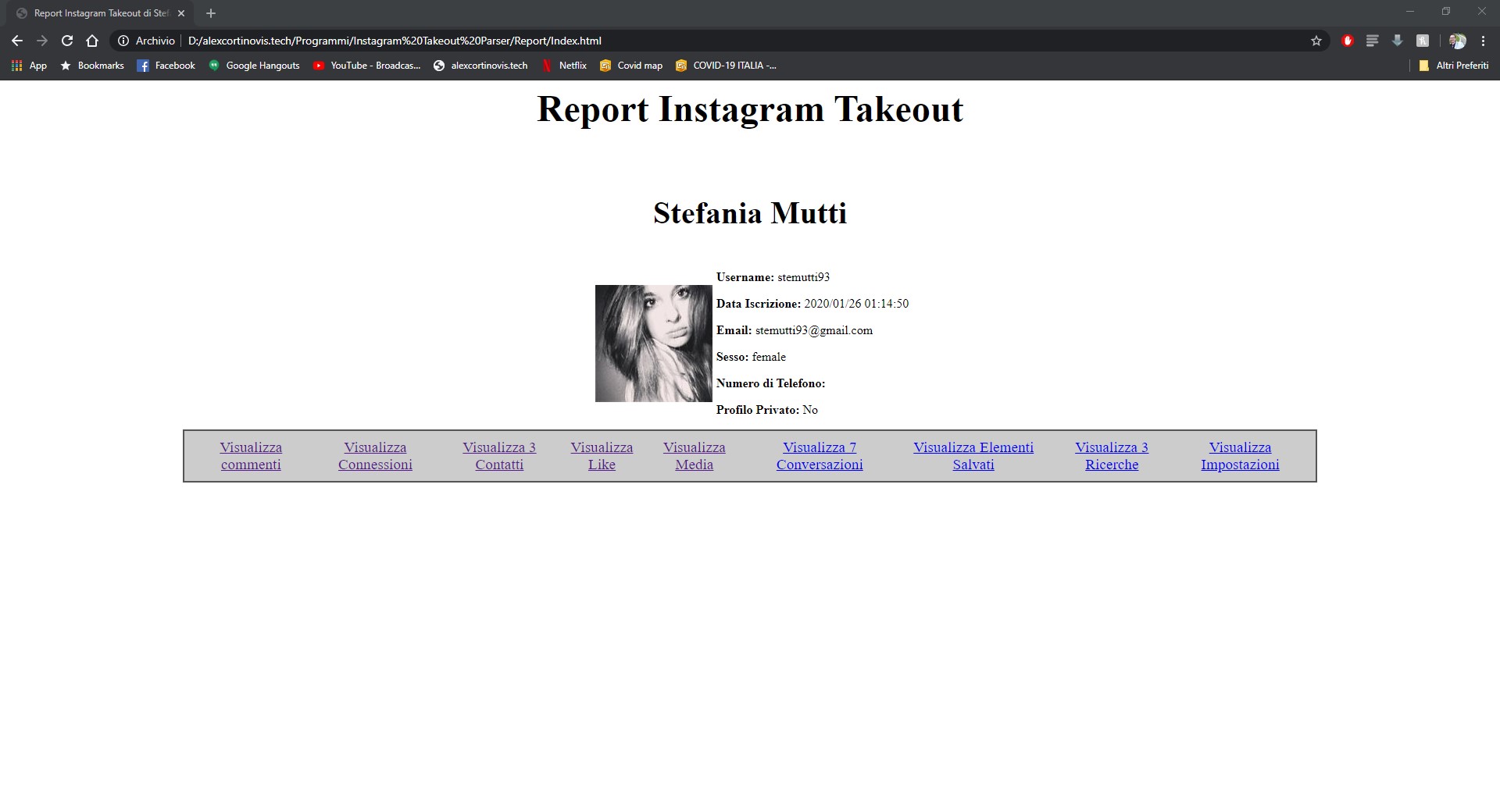
Task: Open Visualizza Impostazioni
Action: pos(1240,456)
